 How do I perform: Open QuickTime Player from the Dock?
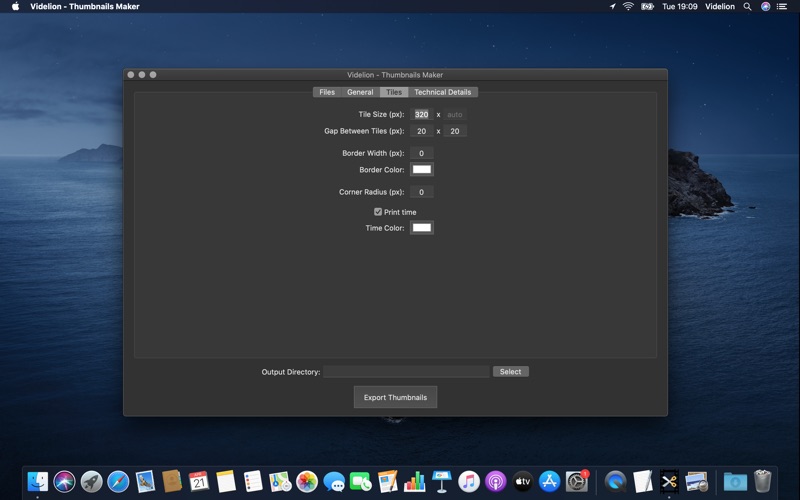(x=616, y=481)
